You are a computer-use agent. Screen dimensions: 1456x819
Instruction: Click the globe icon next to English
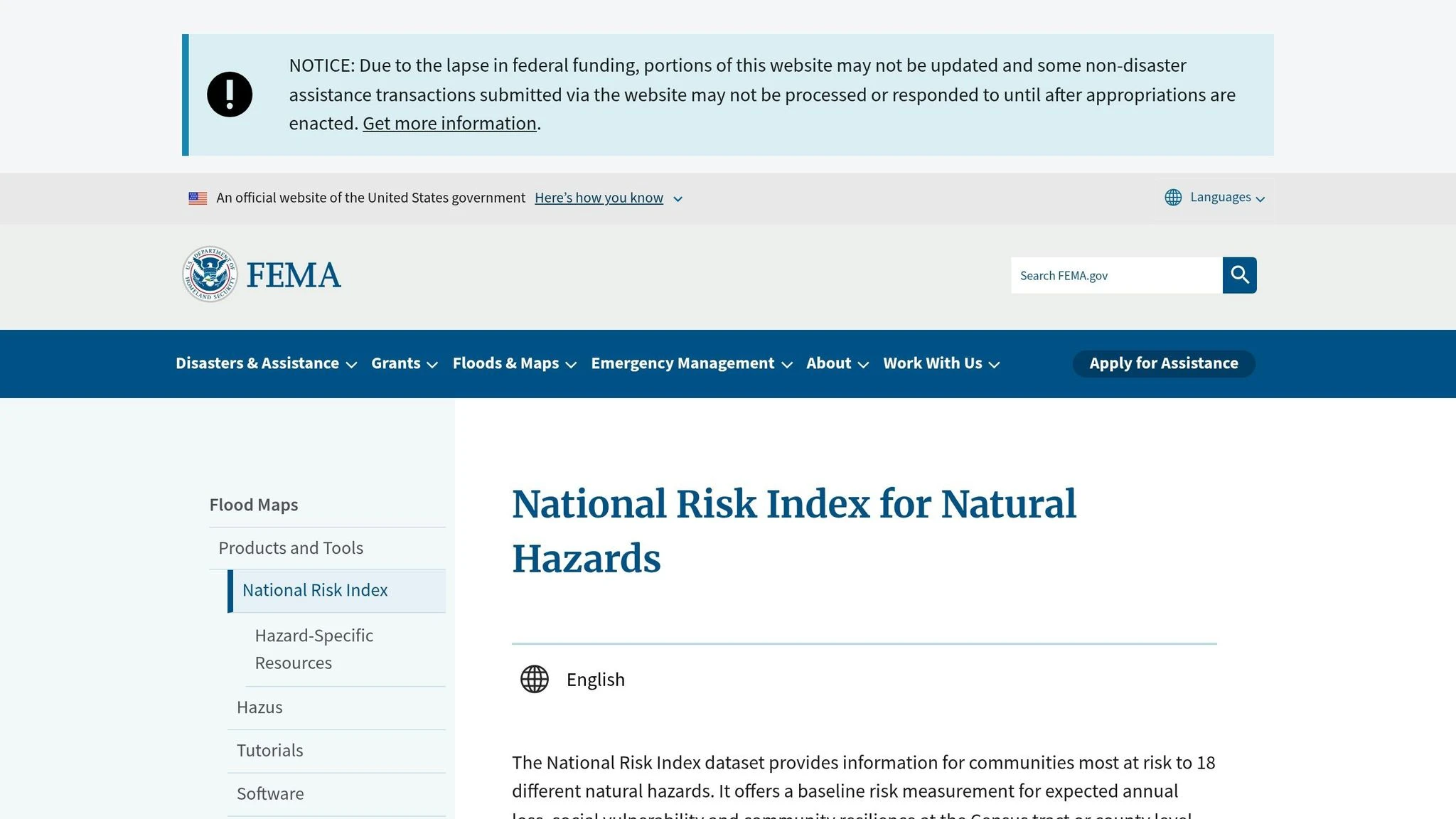535,679
